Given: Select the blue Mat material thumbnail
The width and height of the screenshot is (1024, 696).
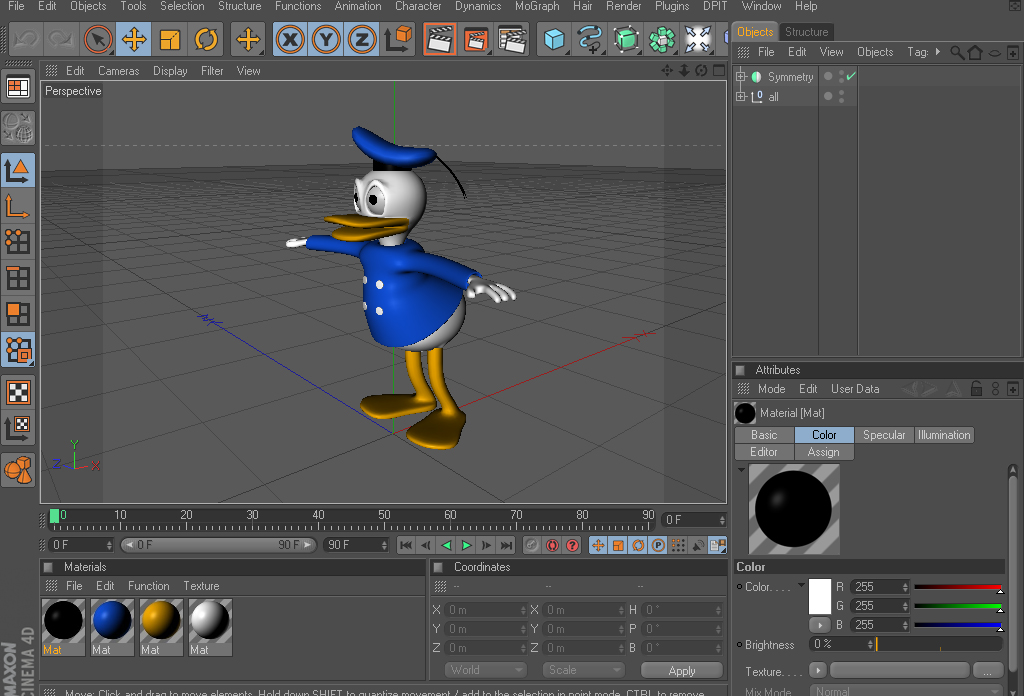Looking at the screenshot, I should (112, 627).
